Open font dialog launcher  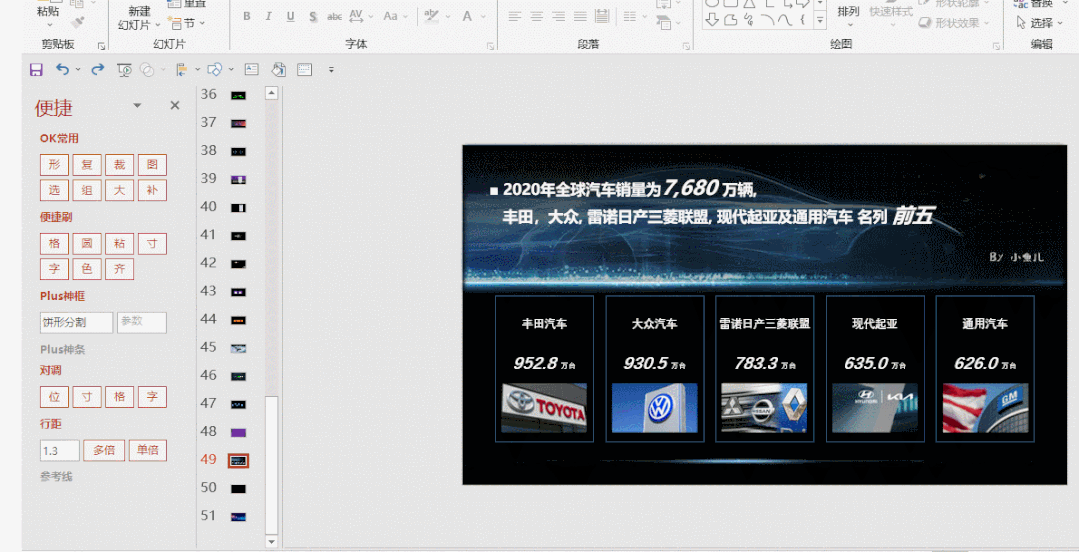click(x=491, y=46)
